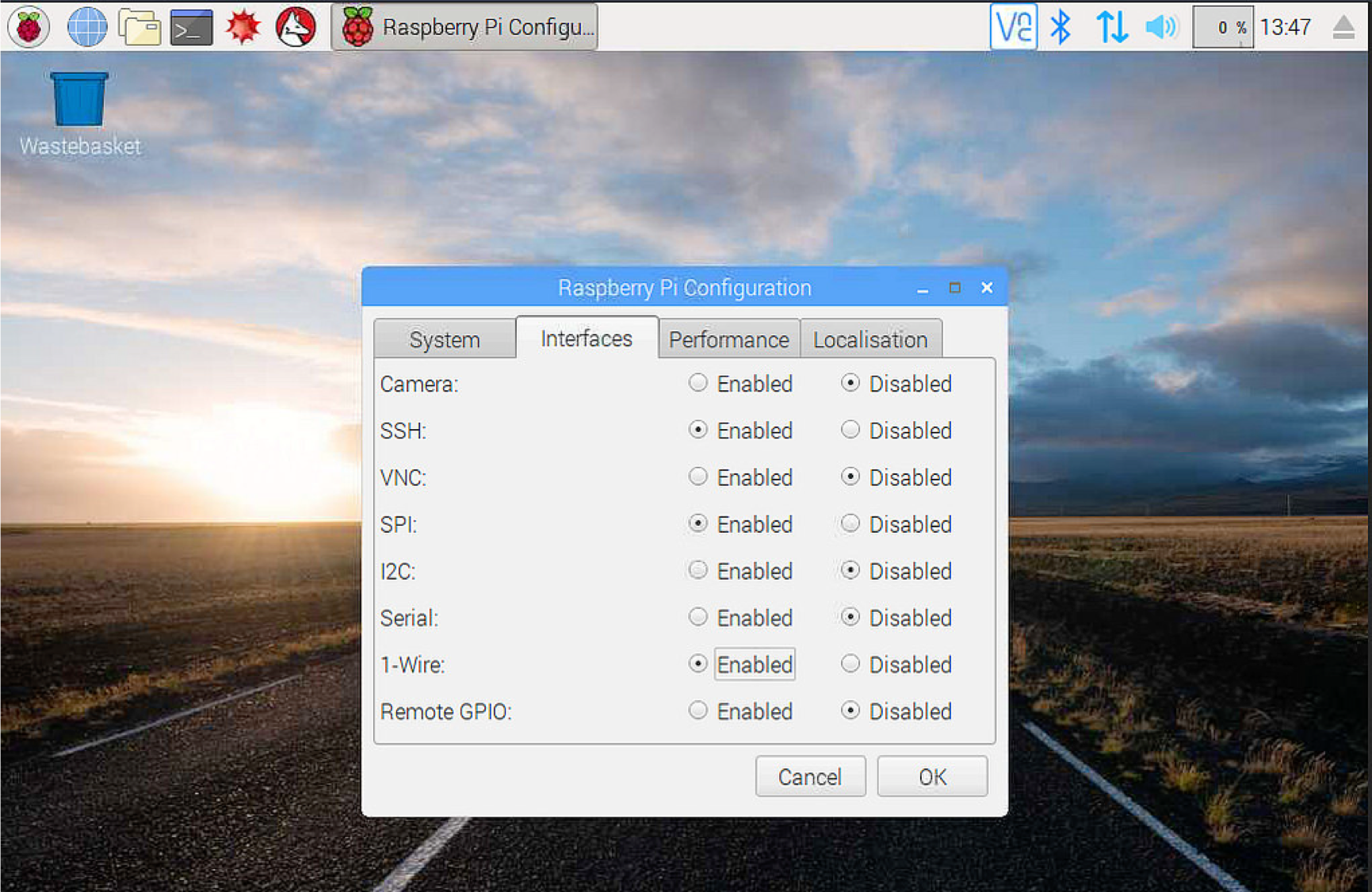Open the network connections tray icon

1111,26
